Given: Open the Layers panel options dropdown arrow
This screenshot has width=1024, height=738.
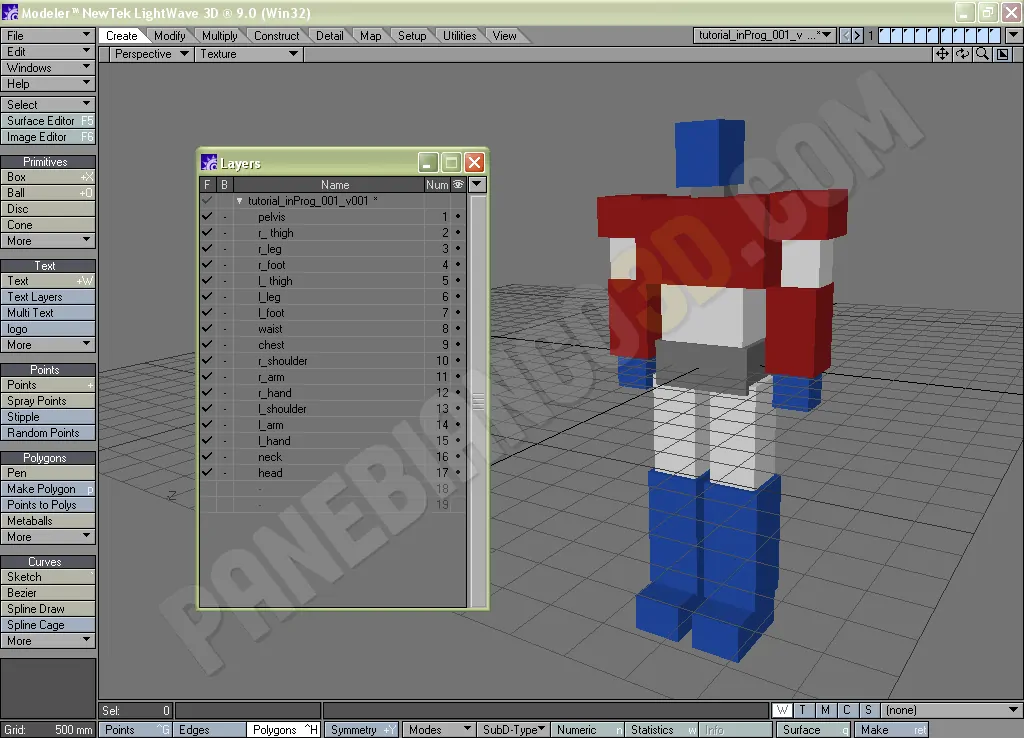Looking at the screenshot, I should tap(477, 185).
